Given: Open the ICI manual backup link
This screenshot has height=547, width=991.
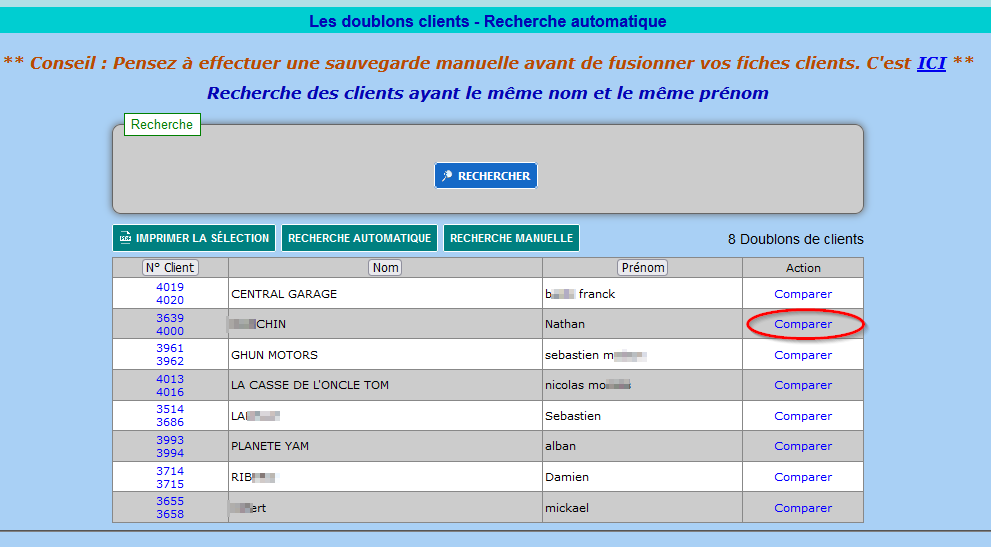Looking at the screenshot, I should 931,63.
